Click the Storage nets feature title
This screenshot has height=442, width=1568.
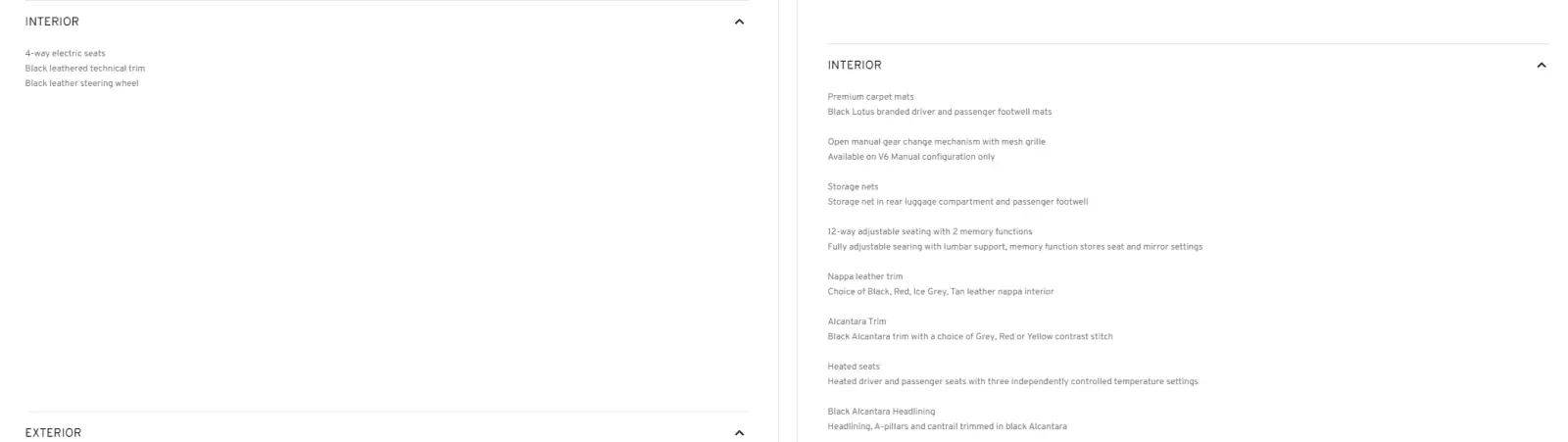point(853,187)
